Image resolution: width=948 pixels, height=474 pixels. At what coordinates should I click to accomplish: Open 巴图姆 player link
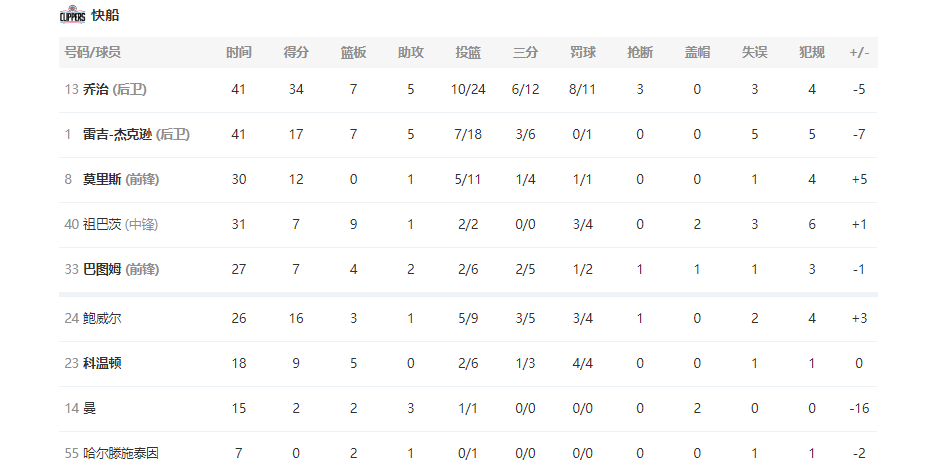coord(102,270)
